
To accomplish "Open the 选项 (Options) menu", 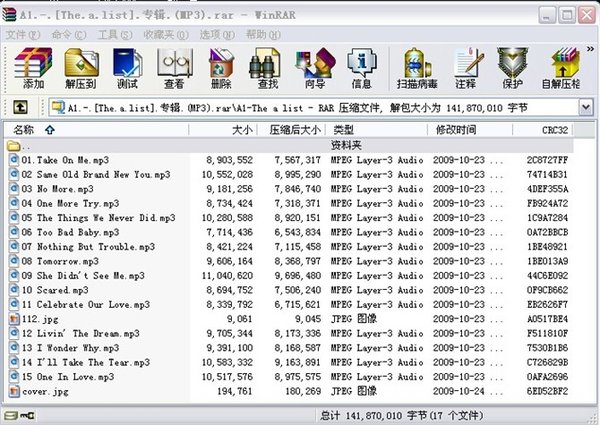I will (217, 35).
